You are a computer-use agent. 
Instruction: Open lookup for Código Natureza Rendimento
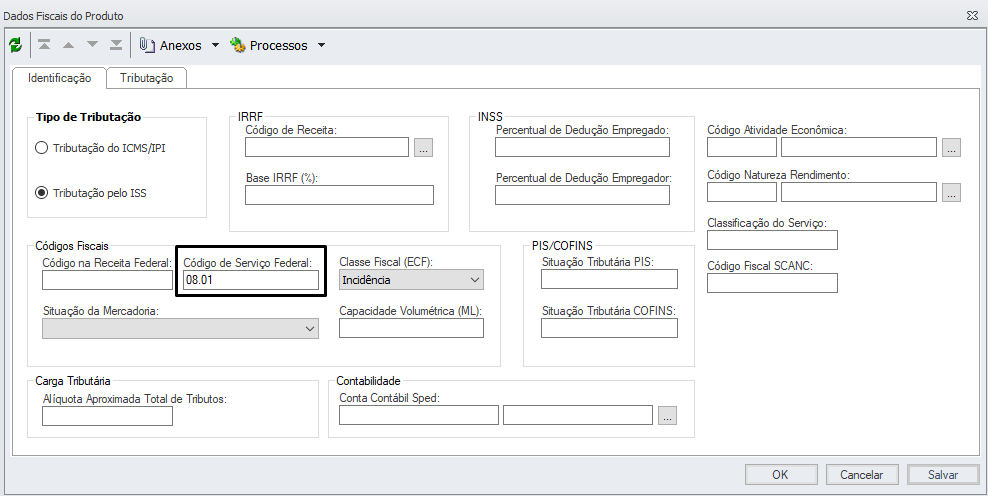click(x=951, y=192)
